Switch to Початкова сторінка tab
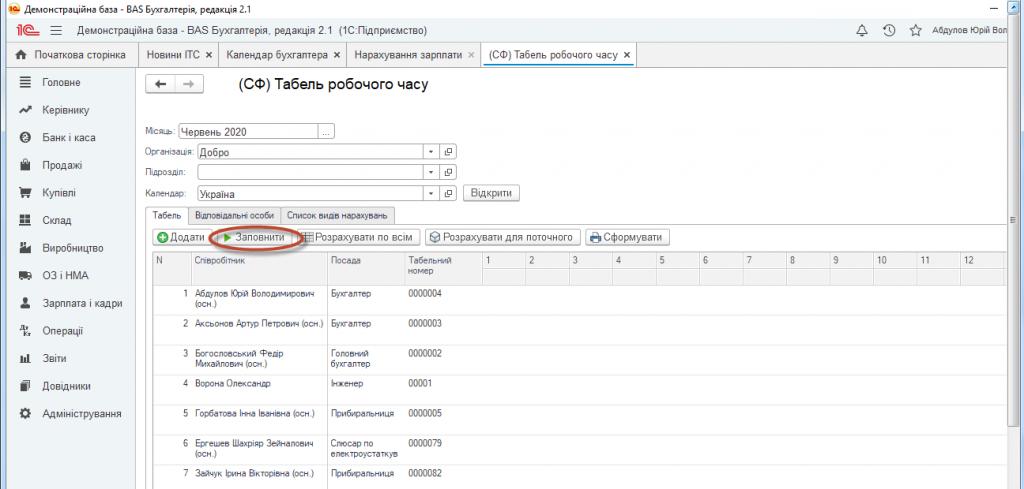This screenshot has width=1024, height=489. [71, 55]
